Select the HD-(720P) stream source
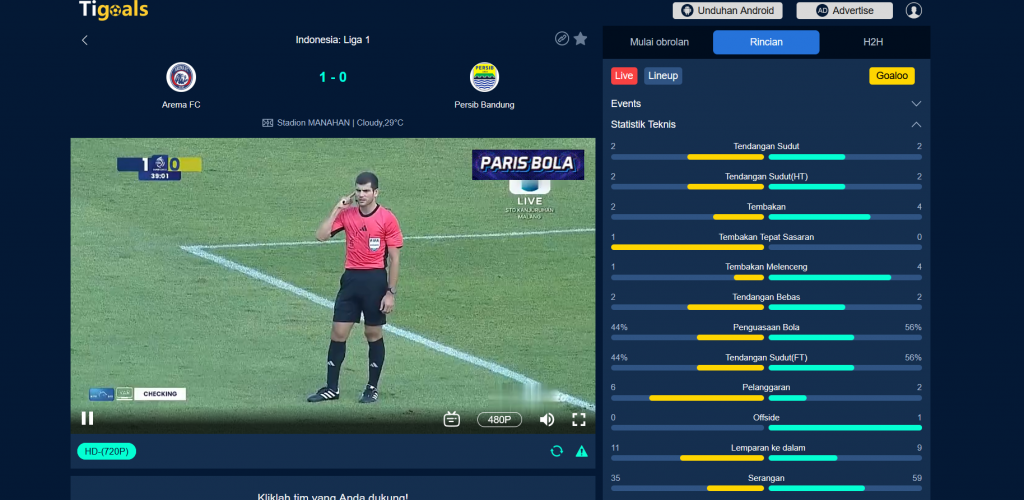Image resolution: width=1024 pixels, height=500 pixels. tap(106, 451)
